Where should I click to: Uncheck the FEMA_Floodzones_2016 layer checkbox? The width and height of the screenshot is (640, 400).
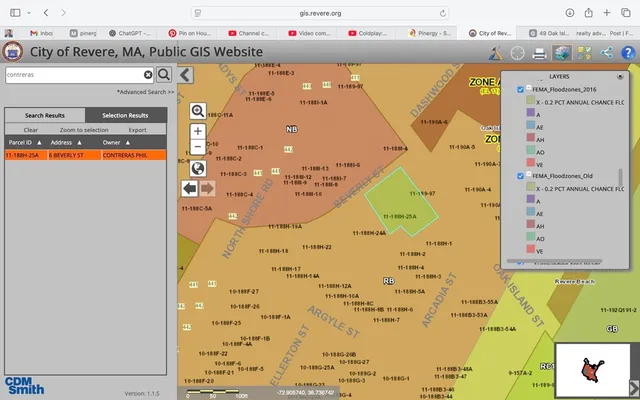point(519,89)
